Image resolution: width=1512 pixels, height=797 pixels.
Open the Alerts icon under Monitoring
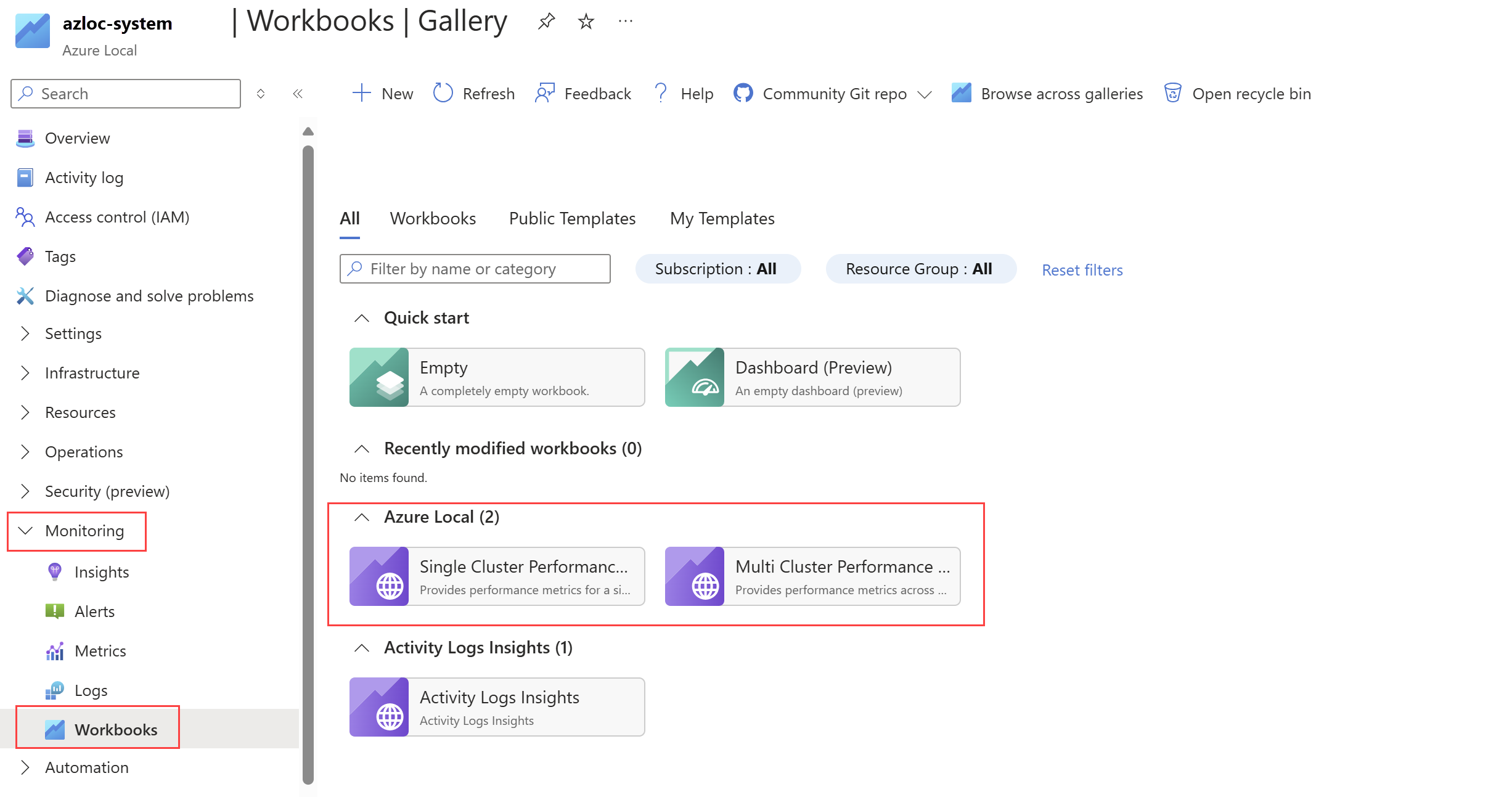click(54, 611)
